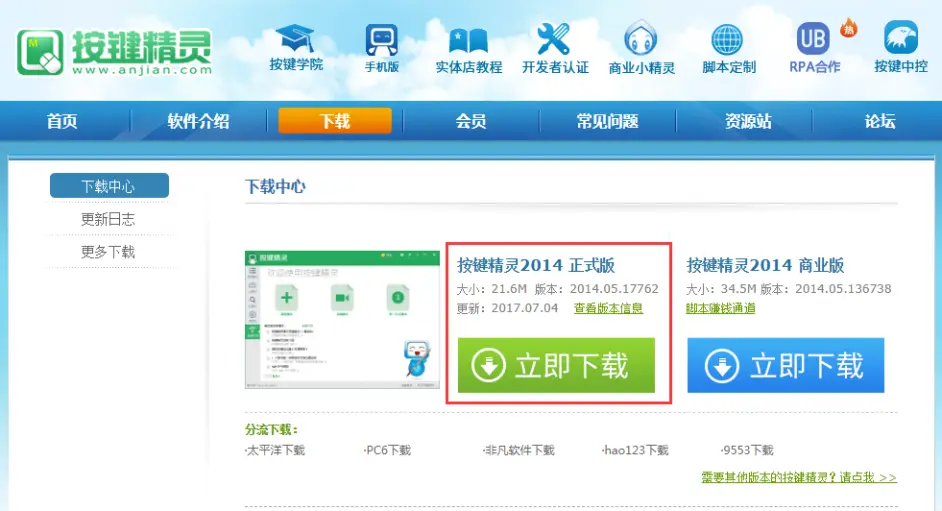Click the hao123下载 mirror link
Screen dimensions: 942x511
click(635, 450)
